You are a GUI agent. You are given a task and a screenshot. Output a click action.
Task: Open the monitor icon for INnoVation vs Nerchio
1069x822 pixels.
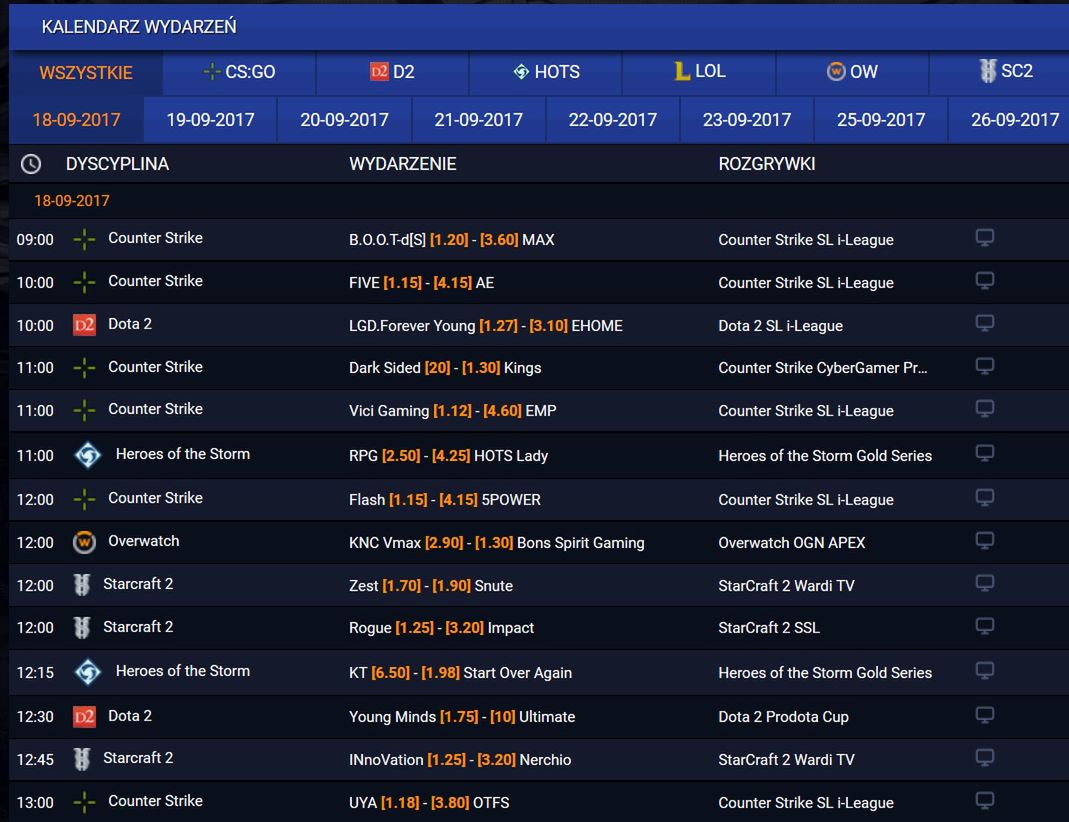click(x=984, y=758)
